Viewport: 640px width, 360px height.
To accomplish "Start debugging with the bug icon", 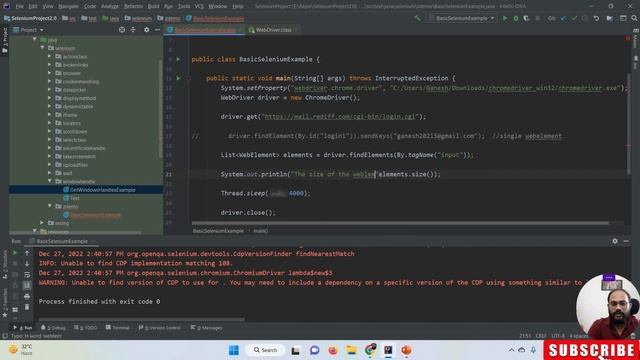I will click(x=516, y=18).
